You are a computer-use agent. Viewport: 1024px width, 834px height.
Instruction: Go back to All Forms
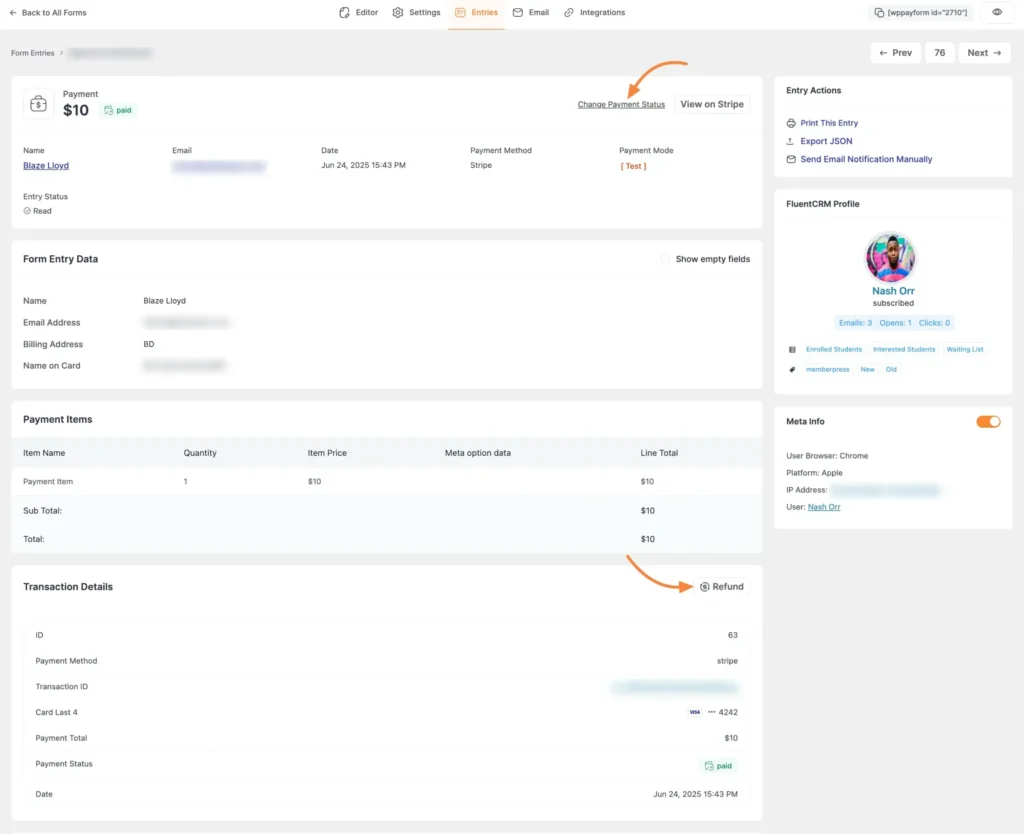coord(48,12)
